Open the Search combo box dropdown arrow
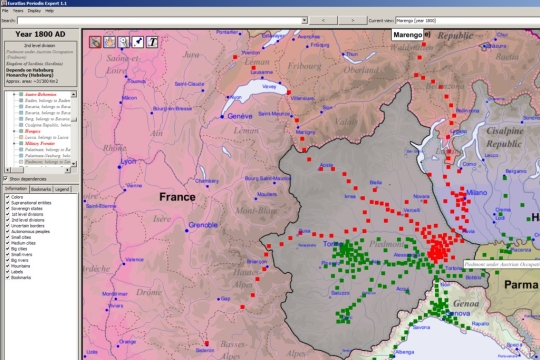Screen dimensions: 540x360 pyautogui.click(x=304, y=21)
